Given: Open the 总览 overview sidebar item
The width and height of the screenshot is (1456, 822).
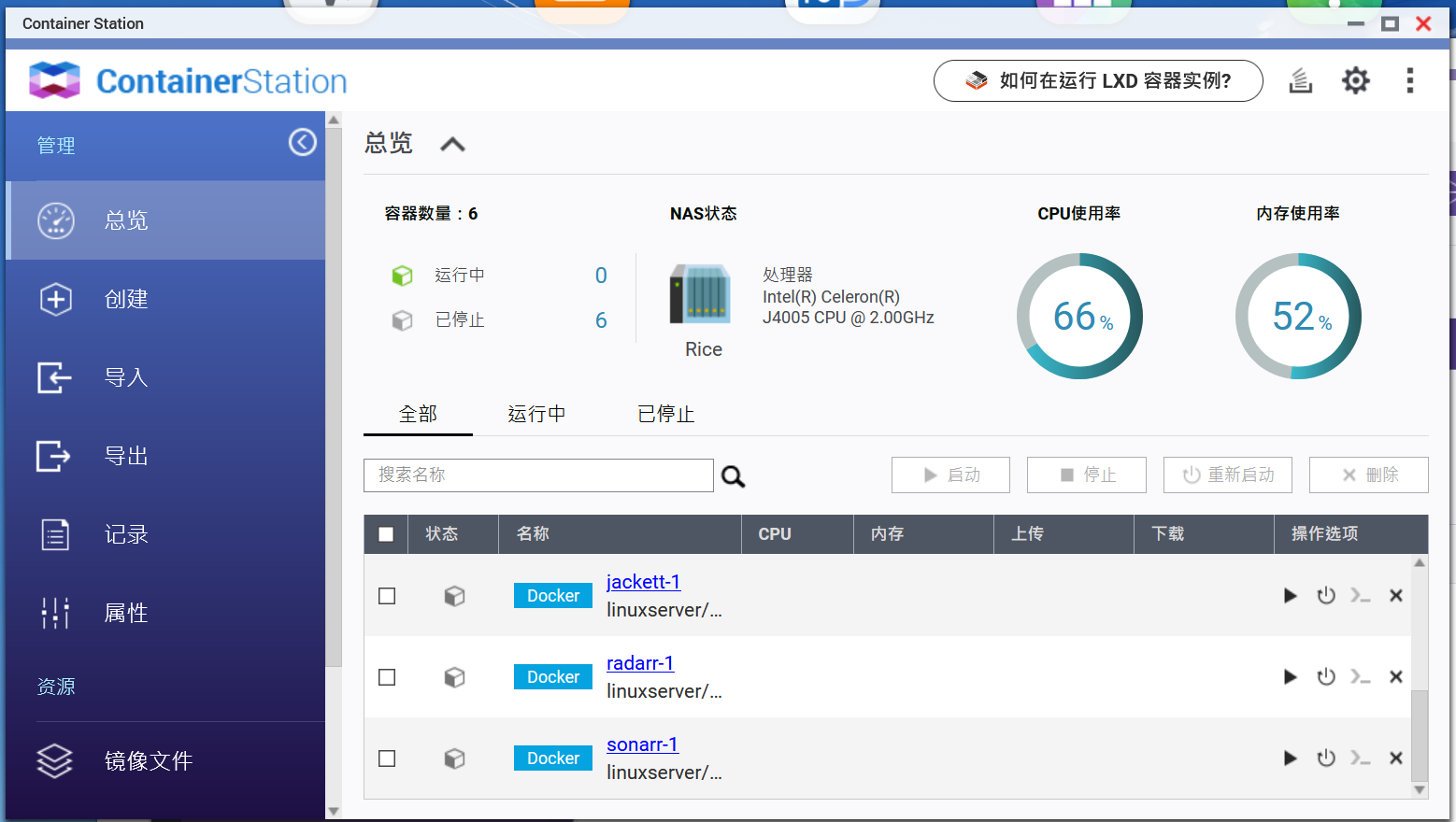Looking at the screenshot, I should (x=165, y=220).
